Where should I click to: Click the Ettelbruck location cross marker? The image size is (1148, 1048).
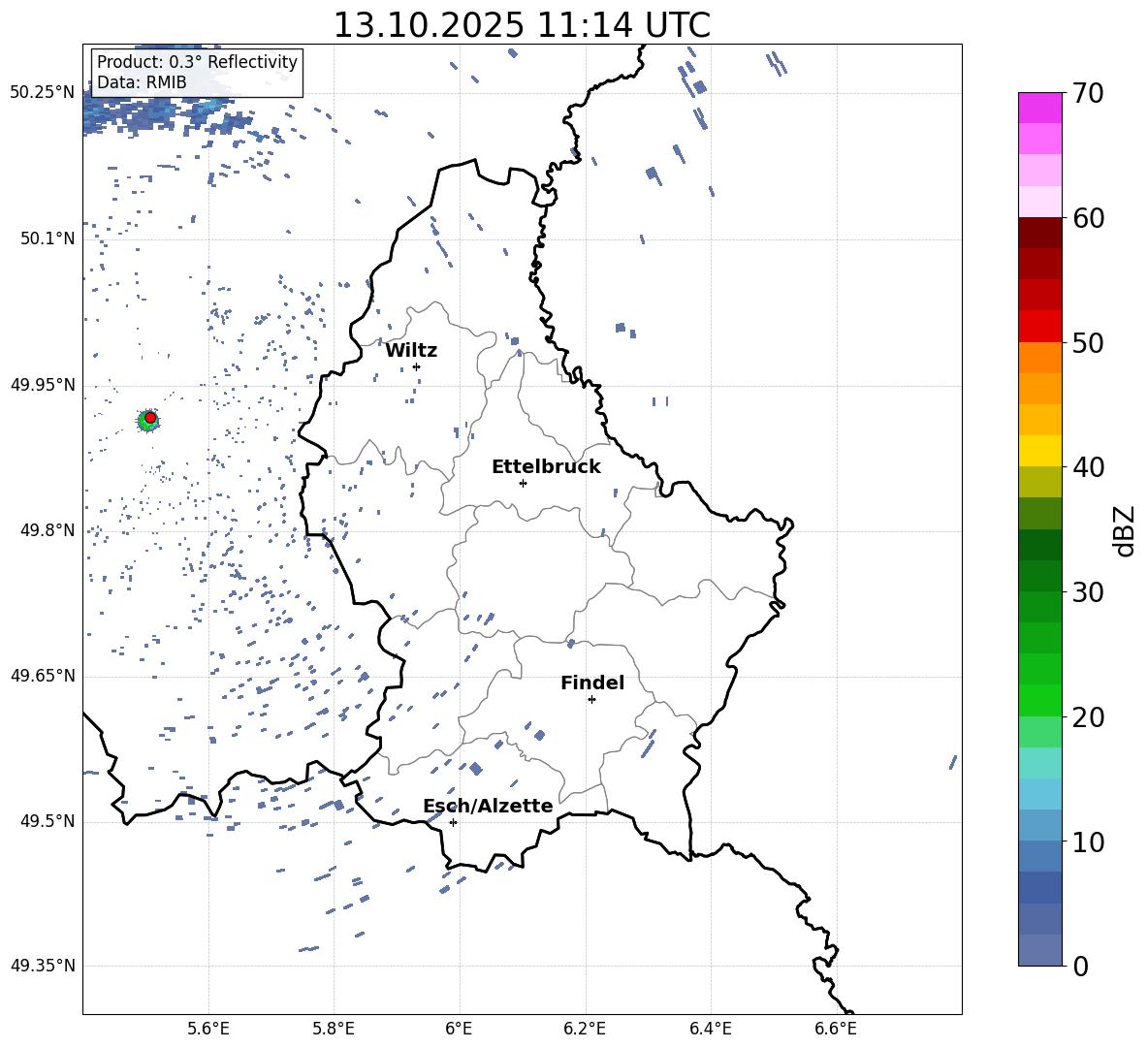point(523,483)
